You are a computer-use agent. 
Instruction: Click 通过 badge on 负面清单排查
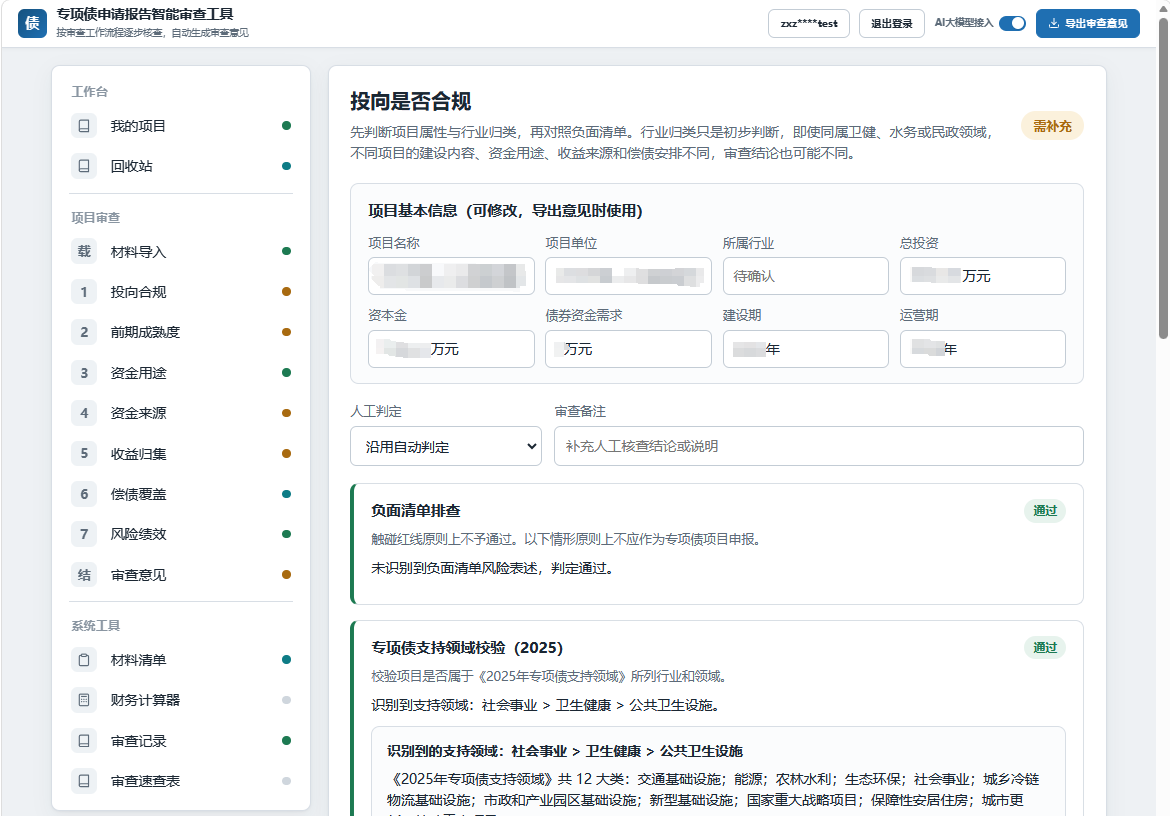coord(1045,510)
